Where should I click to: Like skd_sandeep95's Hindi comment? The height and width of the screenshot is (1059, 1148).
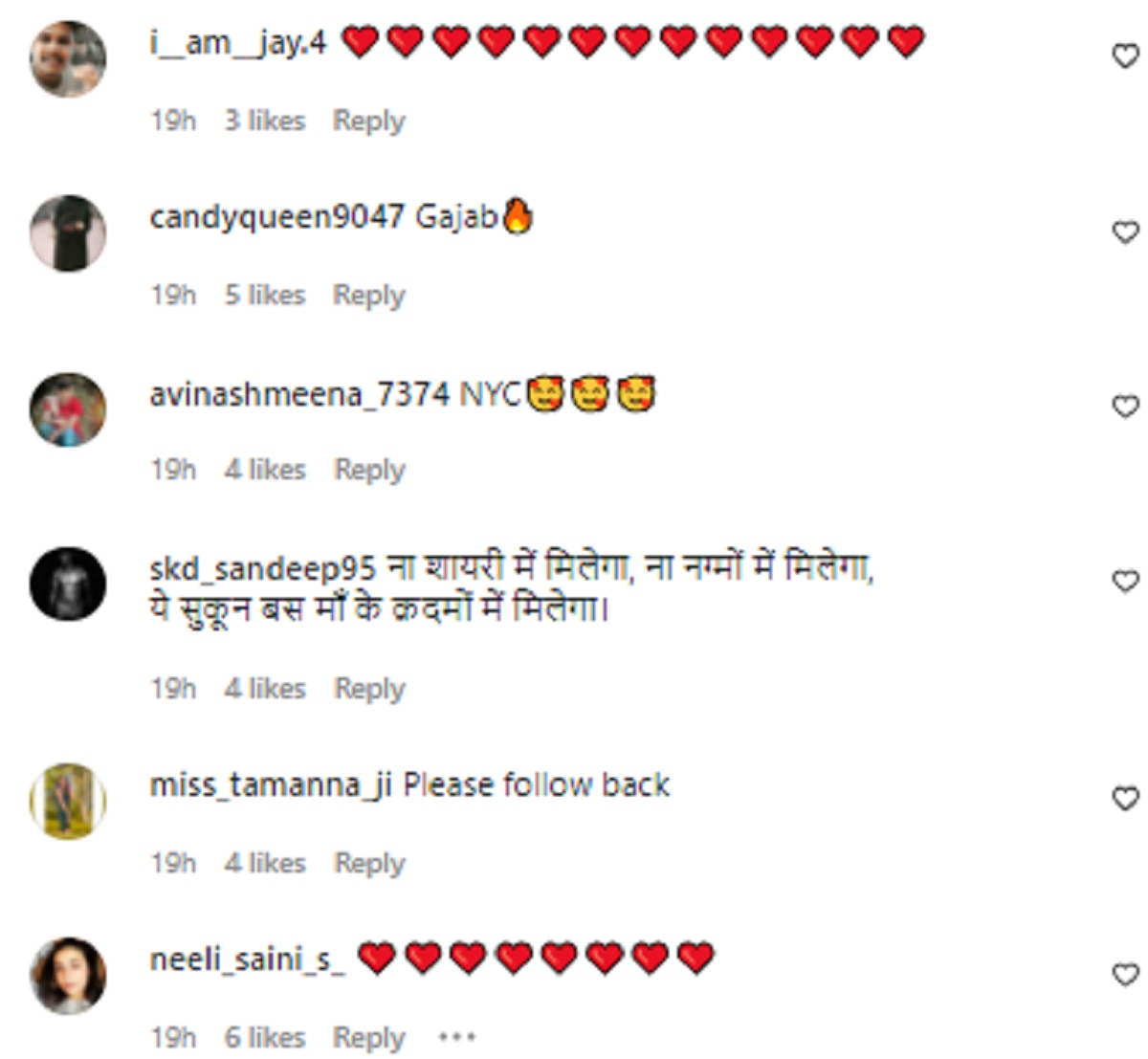tap(1125, 582)
